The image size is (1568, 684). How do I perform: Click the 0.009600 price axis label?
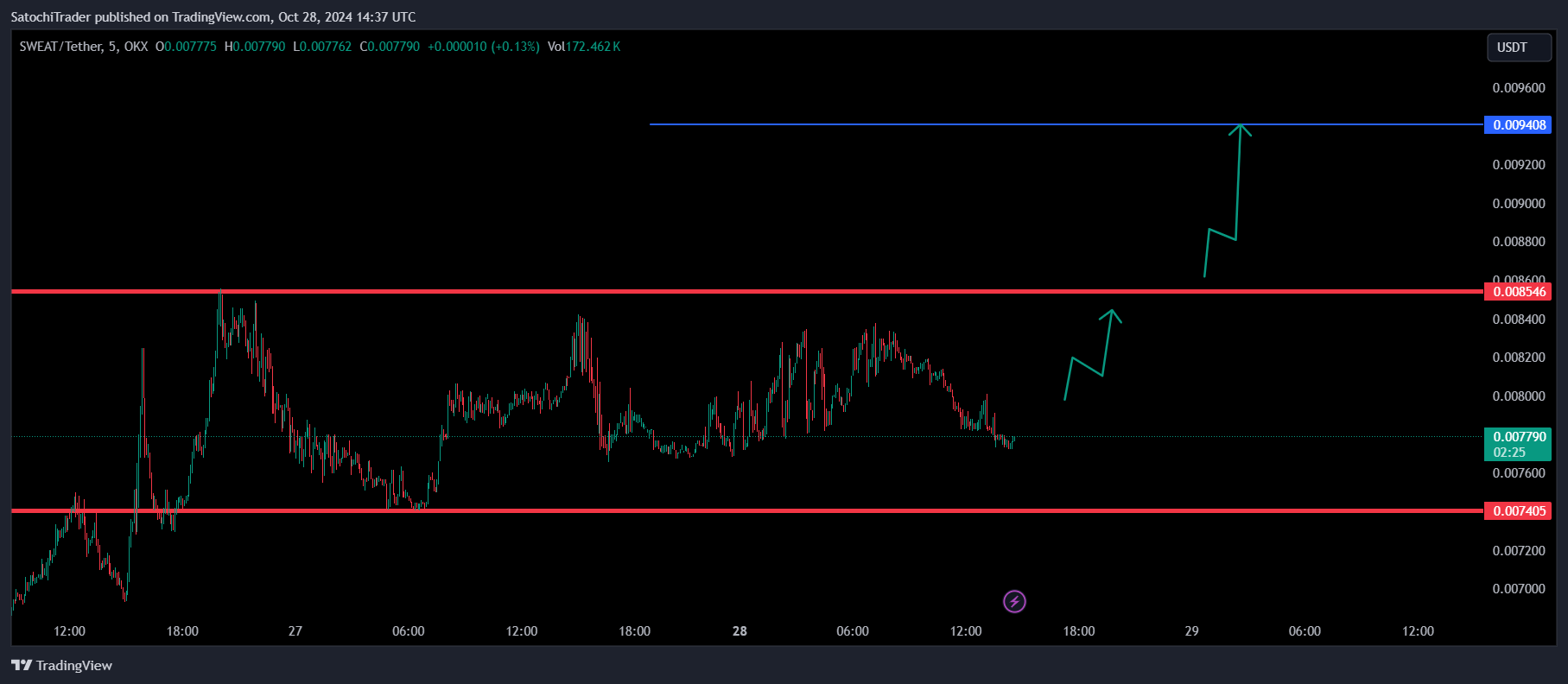coord(1519,88)
